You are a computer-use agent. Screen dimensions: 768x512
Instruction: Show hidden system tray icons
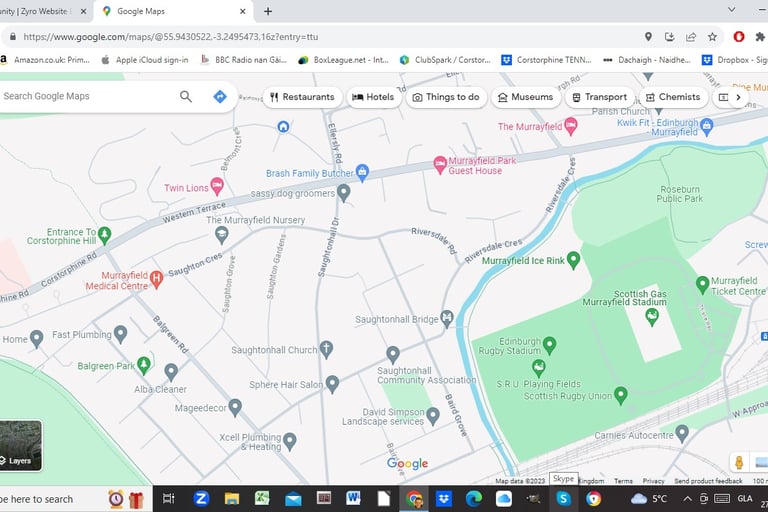click(687, 499)
